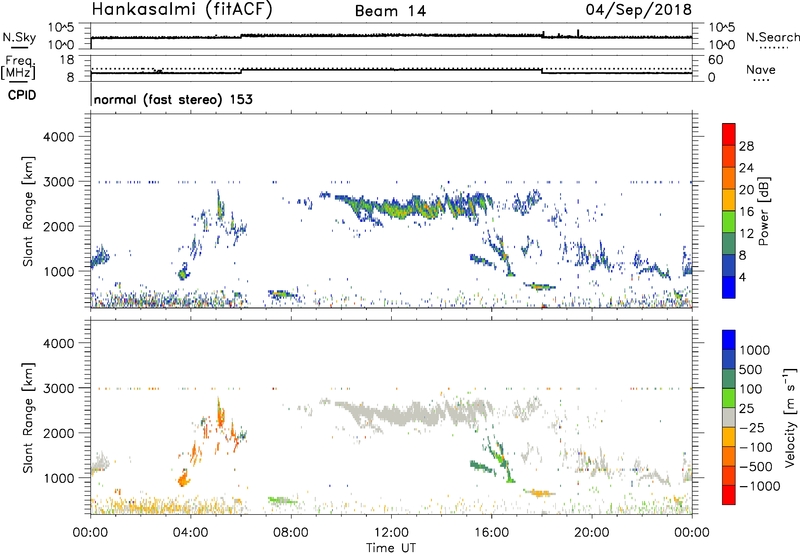The height and width of the screenshot is (554, 800).
Task: Click the 'Beam 14' heading
Action: point(390,11)
